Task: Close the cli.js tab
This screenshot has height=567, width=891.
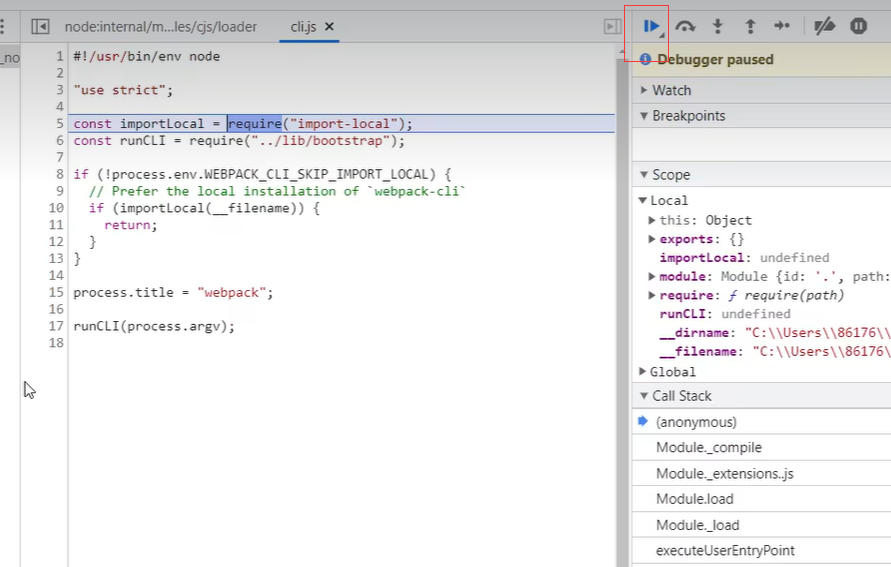Action: [x=330, y=26]
